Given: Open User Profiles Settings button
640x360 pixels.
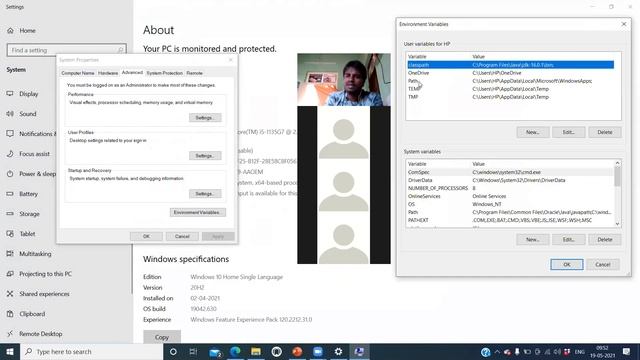Looking at the screenshot, I should [205, 156].
